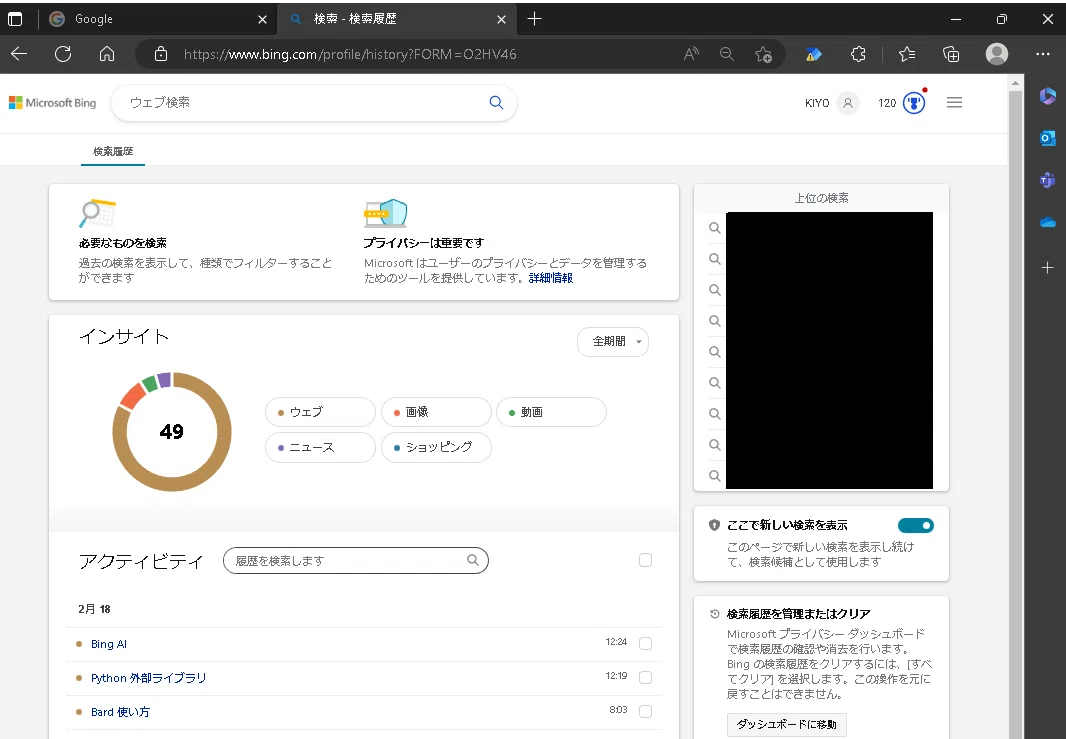
Task: Add this page to favorites
Action: [x=763, y=54]
